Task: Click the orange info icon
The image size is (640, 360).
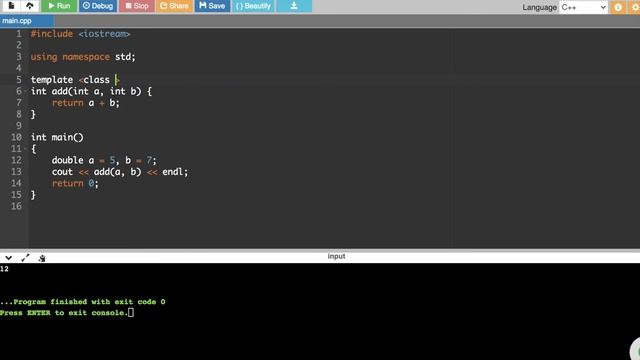Action: pos(618,7)
